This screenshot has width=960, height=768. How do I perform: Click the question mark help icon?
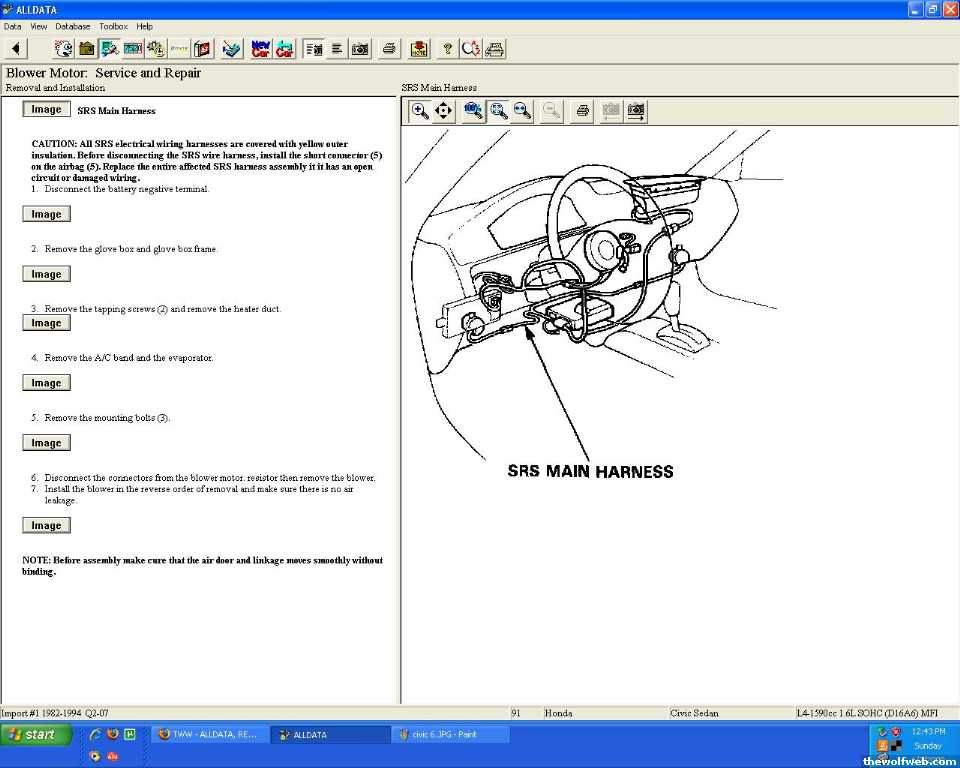447,48
